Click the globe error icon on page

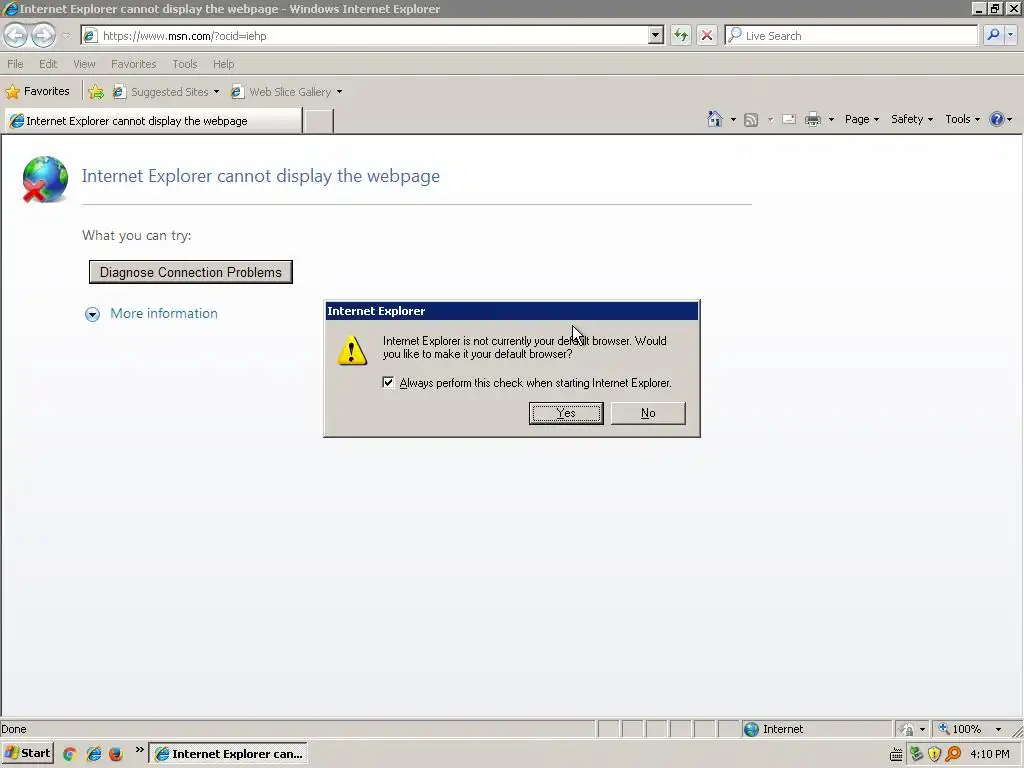click(45, 179)
